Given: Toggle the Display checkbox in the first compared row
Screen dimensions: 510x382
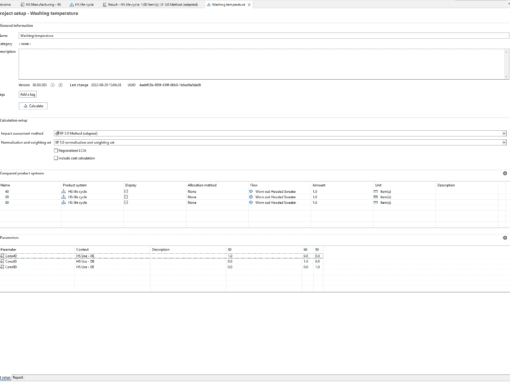Looking at the screenshot, I should point(126,191).
